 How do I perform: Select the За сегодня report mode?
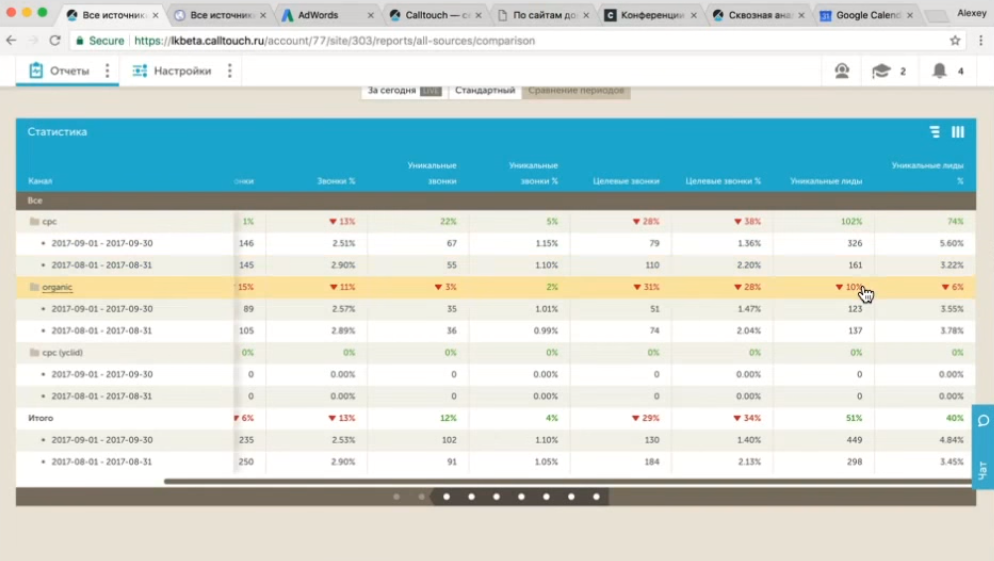click(x=404, y=91)
